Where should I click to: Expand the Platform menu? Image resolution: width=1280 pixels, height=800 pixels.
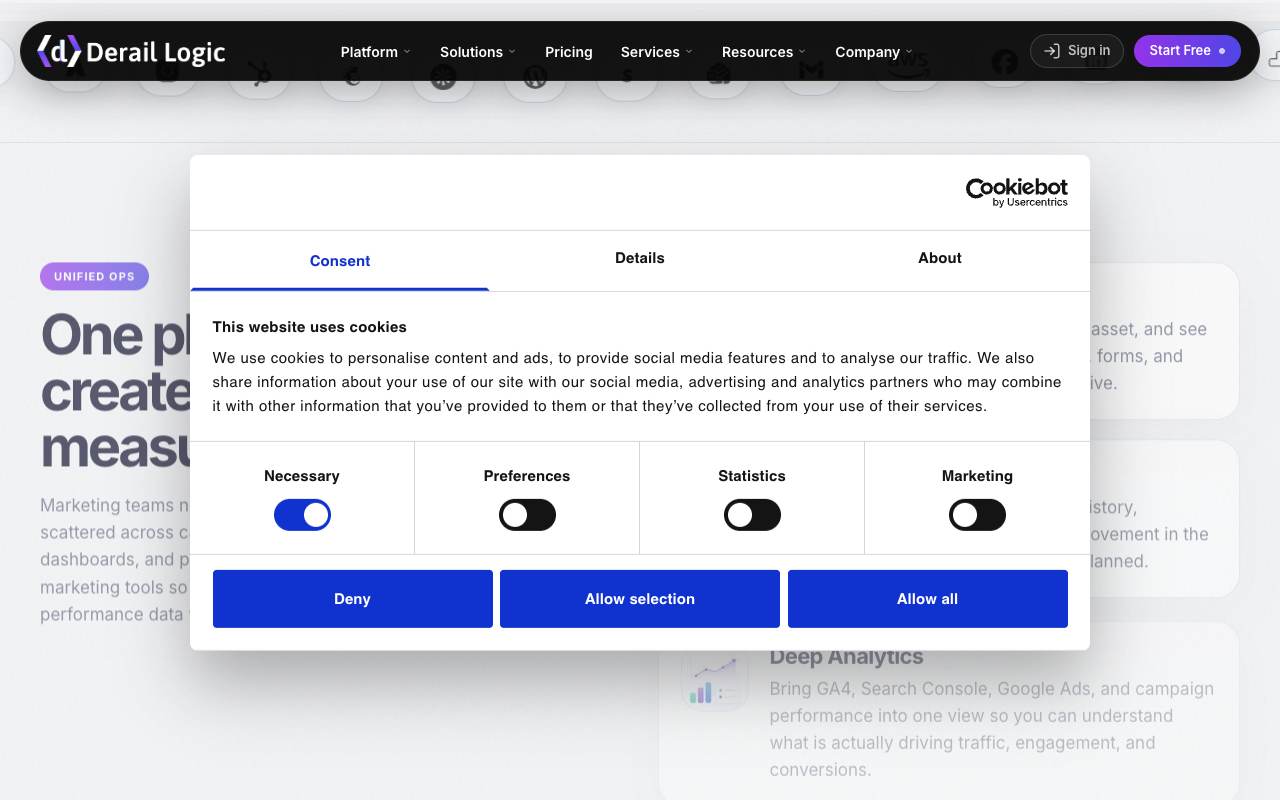tap(376, 52)
